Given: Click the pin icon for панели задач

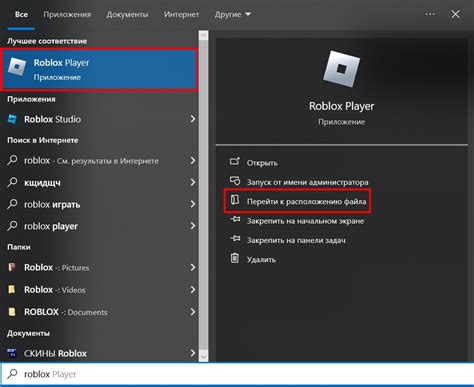Looking at the screenshot, I should coord(235,239).
